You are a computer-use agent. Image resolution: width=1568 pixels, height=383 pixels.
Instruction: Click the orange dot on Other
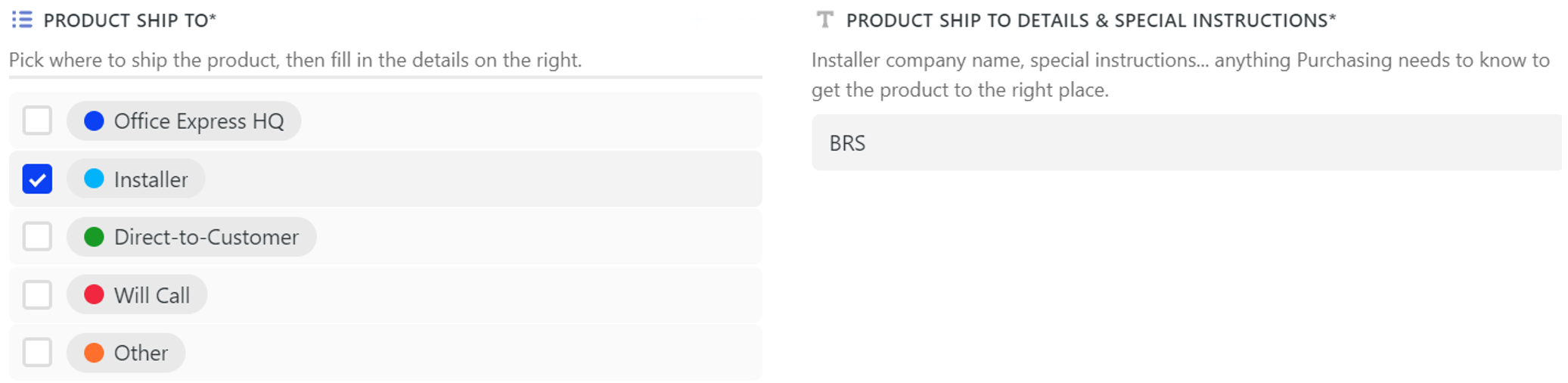(94, 353)
